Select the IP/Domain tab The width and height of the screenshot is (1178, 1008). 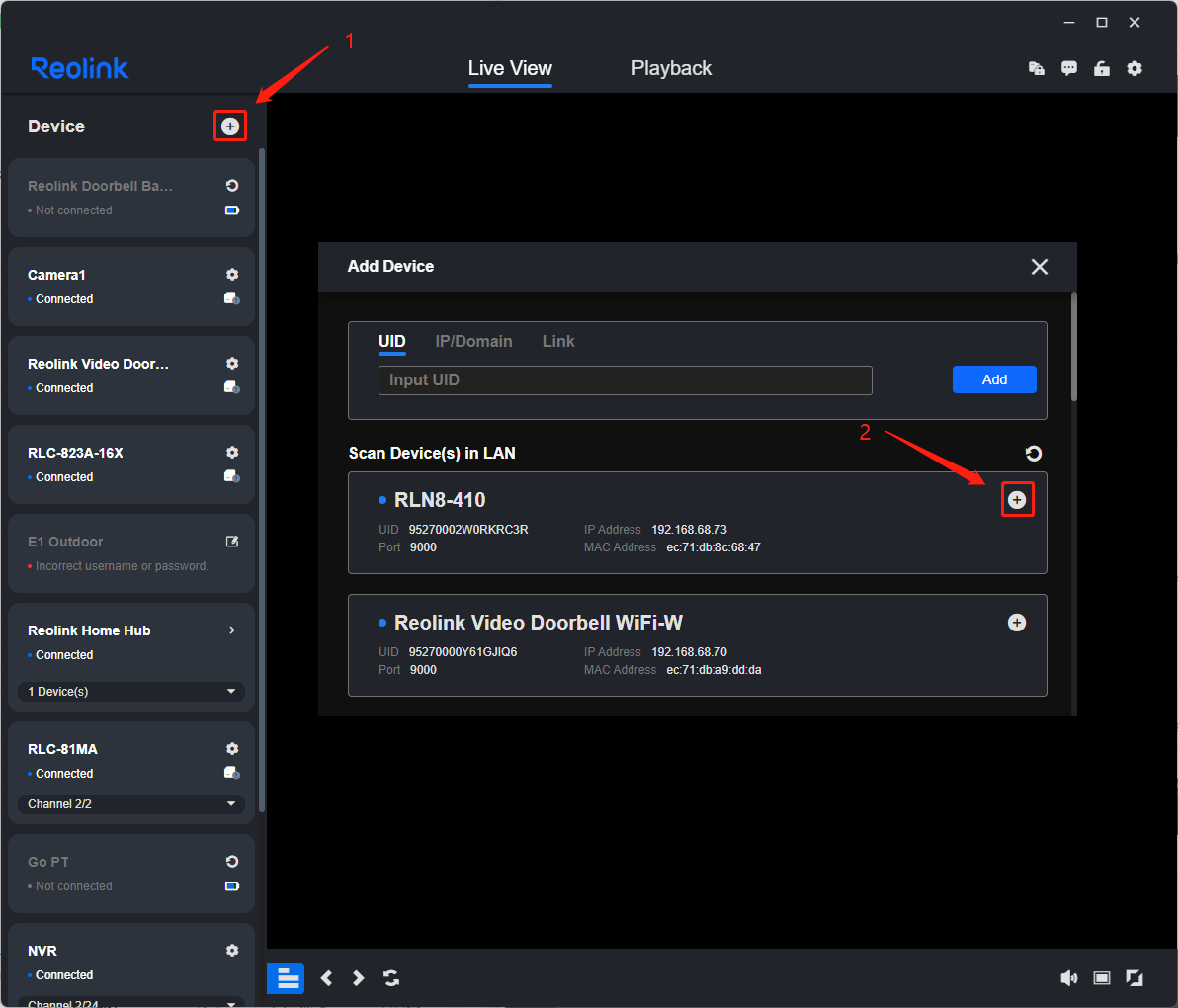(x=474, y=341)
